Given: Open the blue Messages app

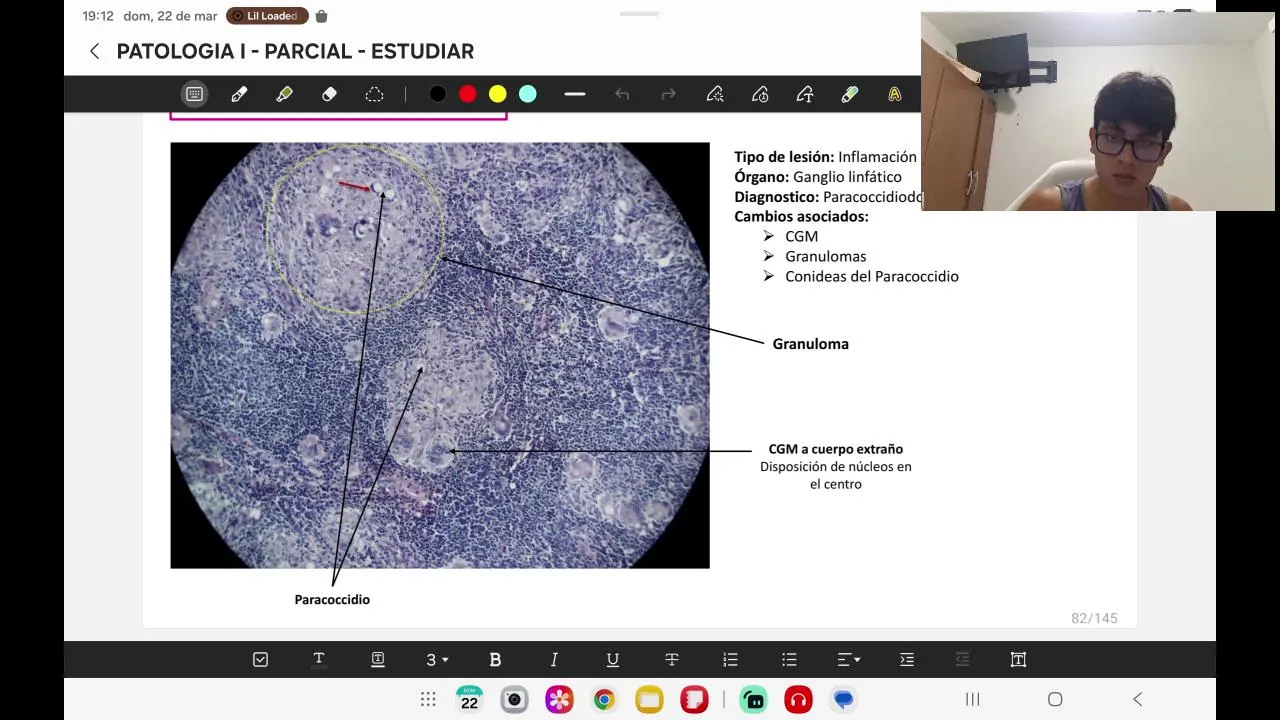Looking at the screenshot, I should pos(843,699).
